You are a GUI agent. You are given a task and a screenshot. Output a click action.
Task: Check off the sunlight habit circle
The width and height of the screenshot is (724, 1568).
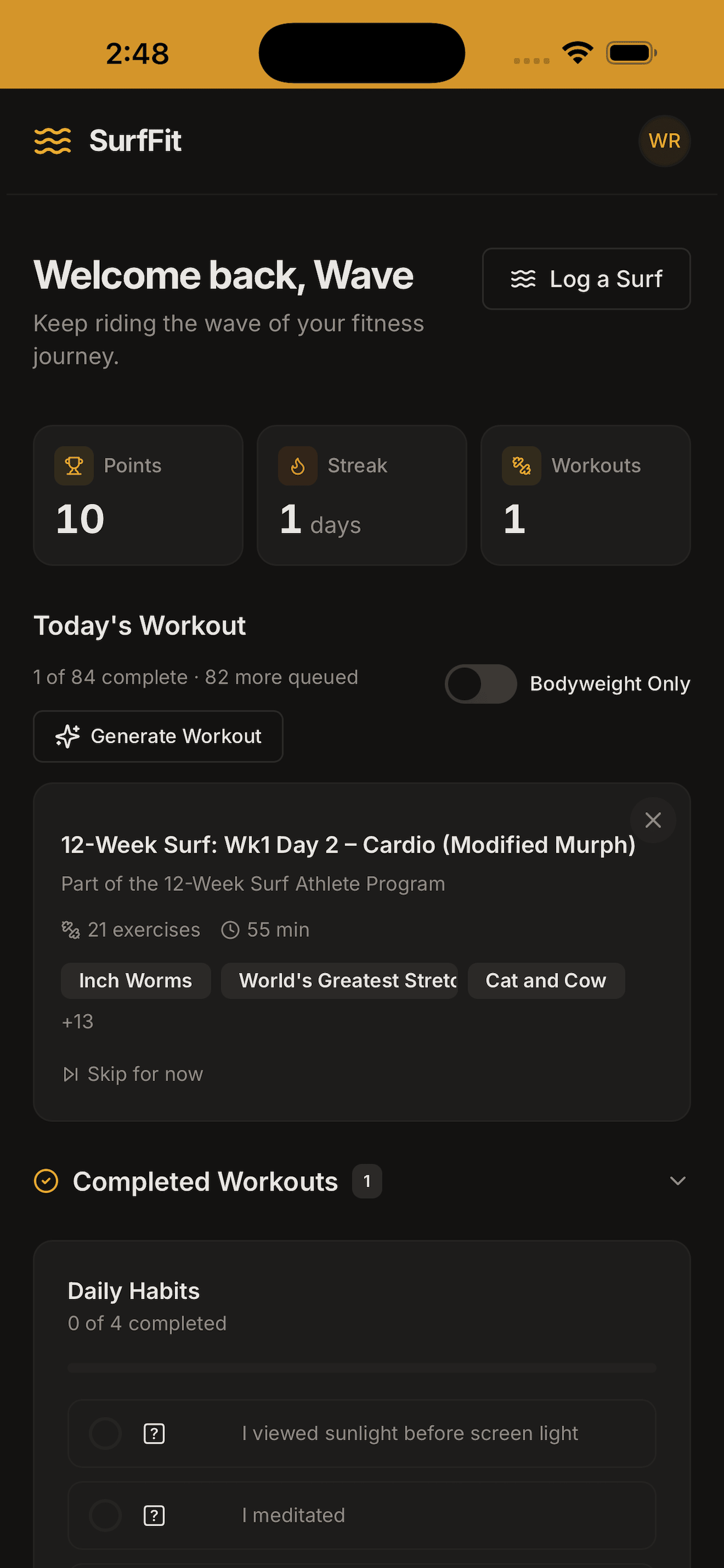(x=106, y=1433)
